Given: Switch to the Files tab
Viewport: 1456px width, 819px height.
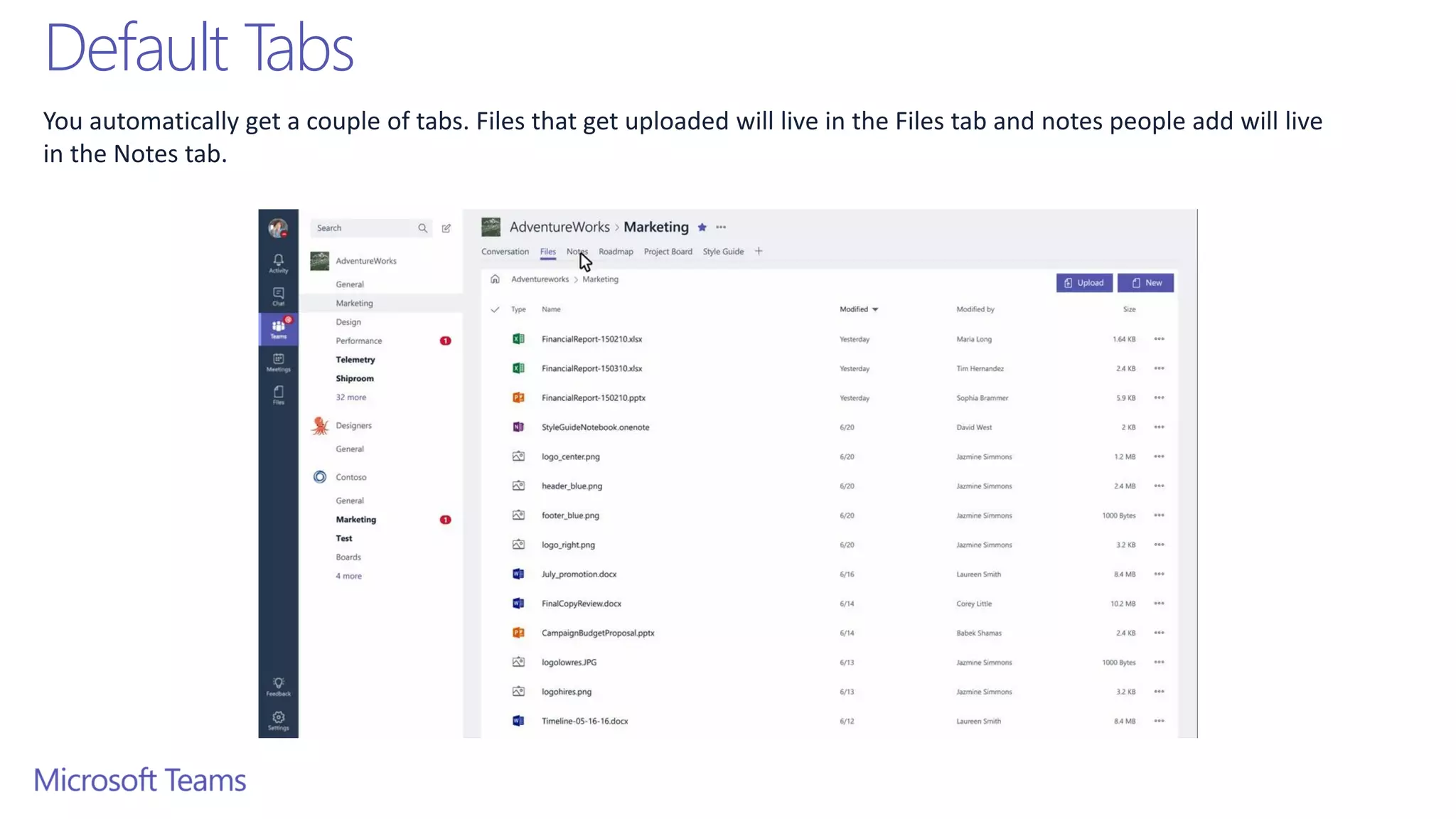Looking at the screenshot, I should 547,252.
